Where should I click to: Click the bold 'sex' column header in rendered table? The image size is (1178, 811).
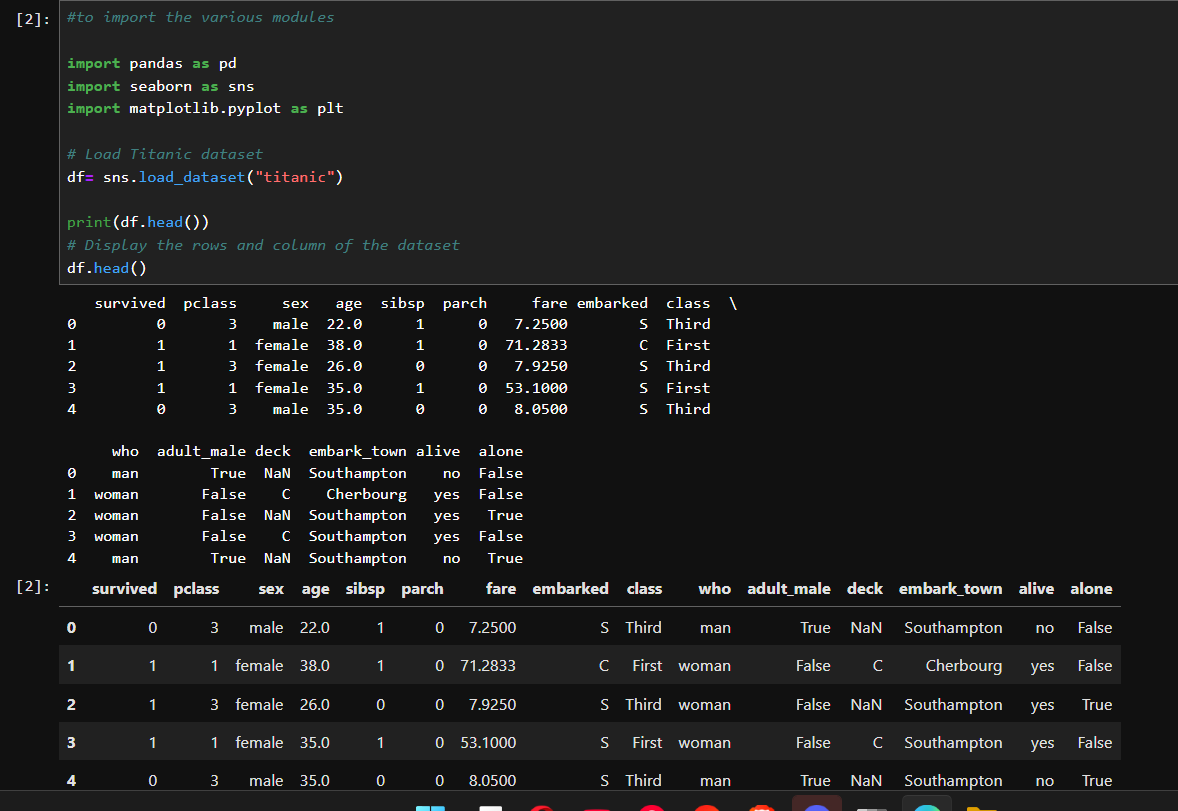click(x=271, y=589)
